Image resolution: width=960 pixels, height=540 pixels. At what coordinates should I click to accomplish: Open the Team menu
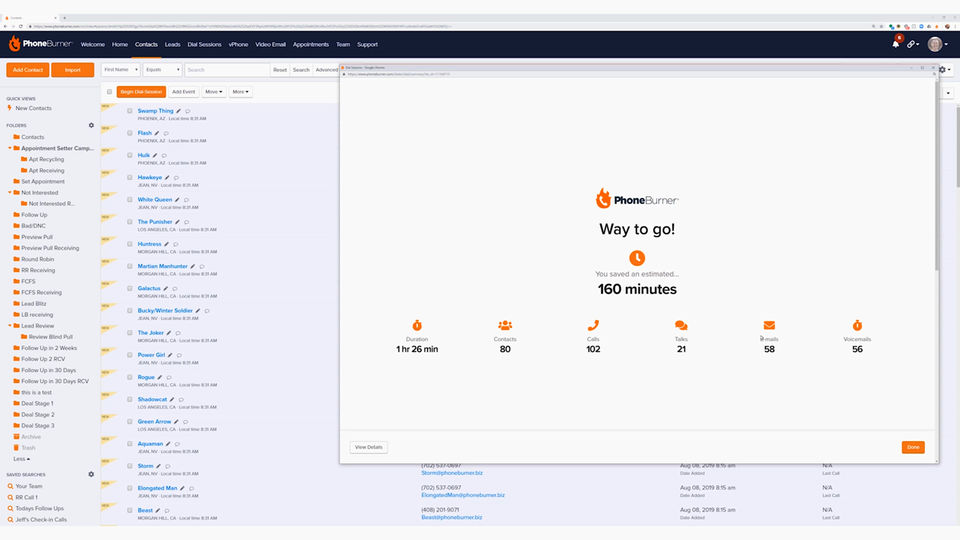click(343, 45)
